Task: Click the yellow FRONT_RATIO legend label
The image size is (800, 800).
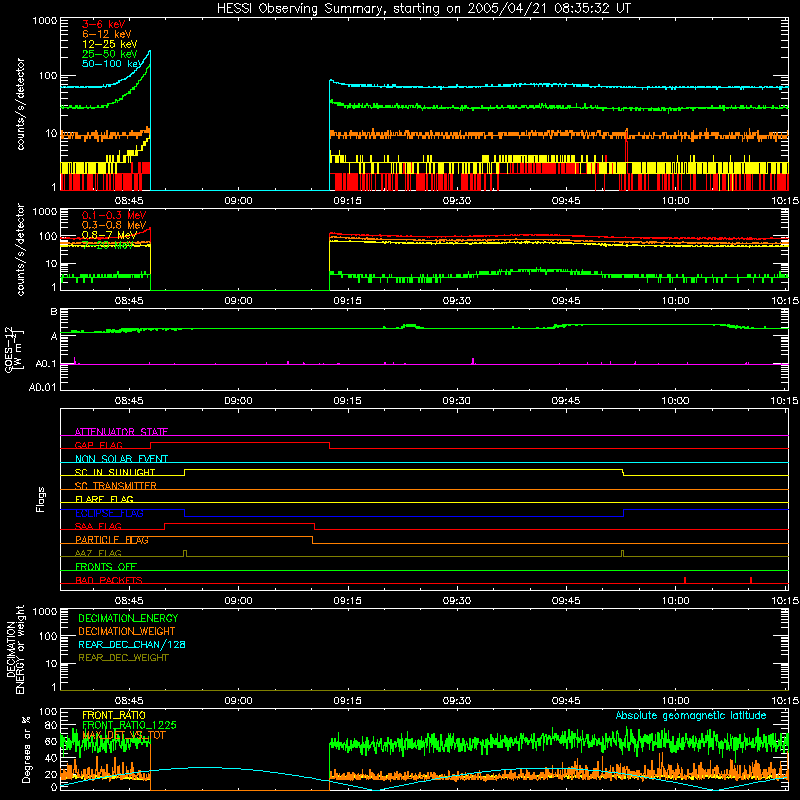Action: click(x=114, y=715)
